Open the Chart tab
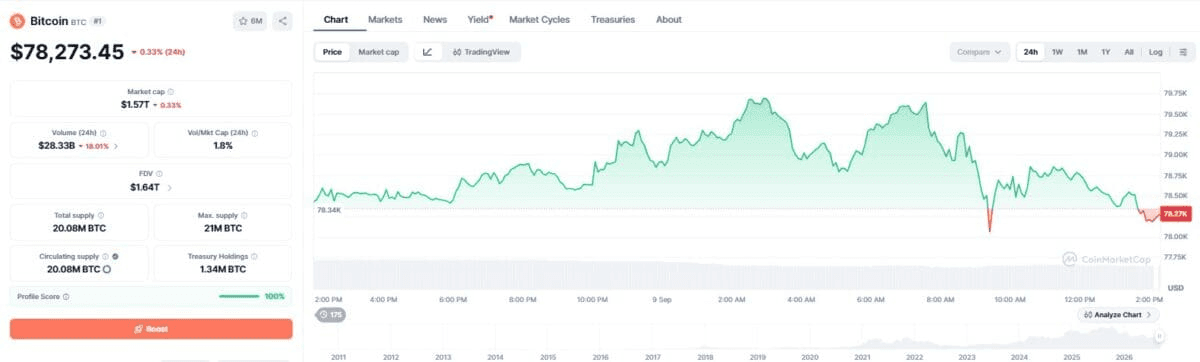Image resolution: width=1200 pixels, height=362 pixels. (x=336, y=19)
